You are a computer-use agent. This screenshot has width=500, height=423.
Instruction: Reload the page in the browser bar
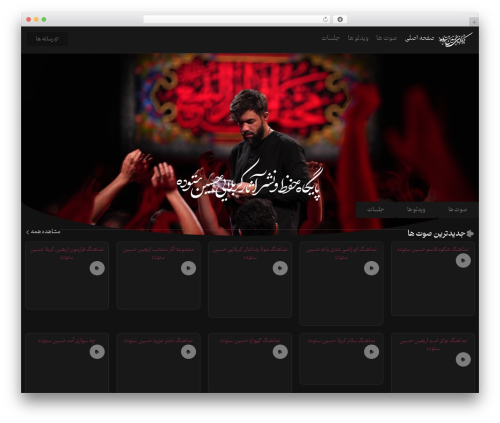(x=325, y=20)
